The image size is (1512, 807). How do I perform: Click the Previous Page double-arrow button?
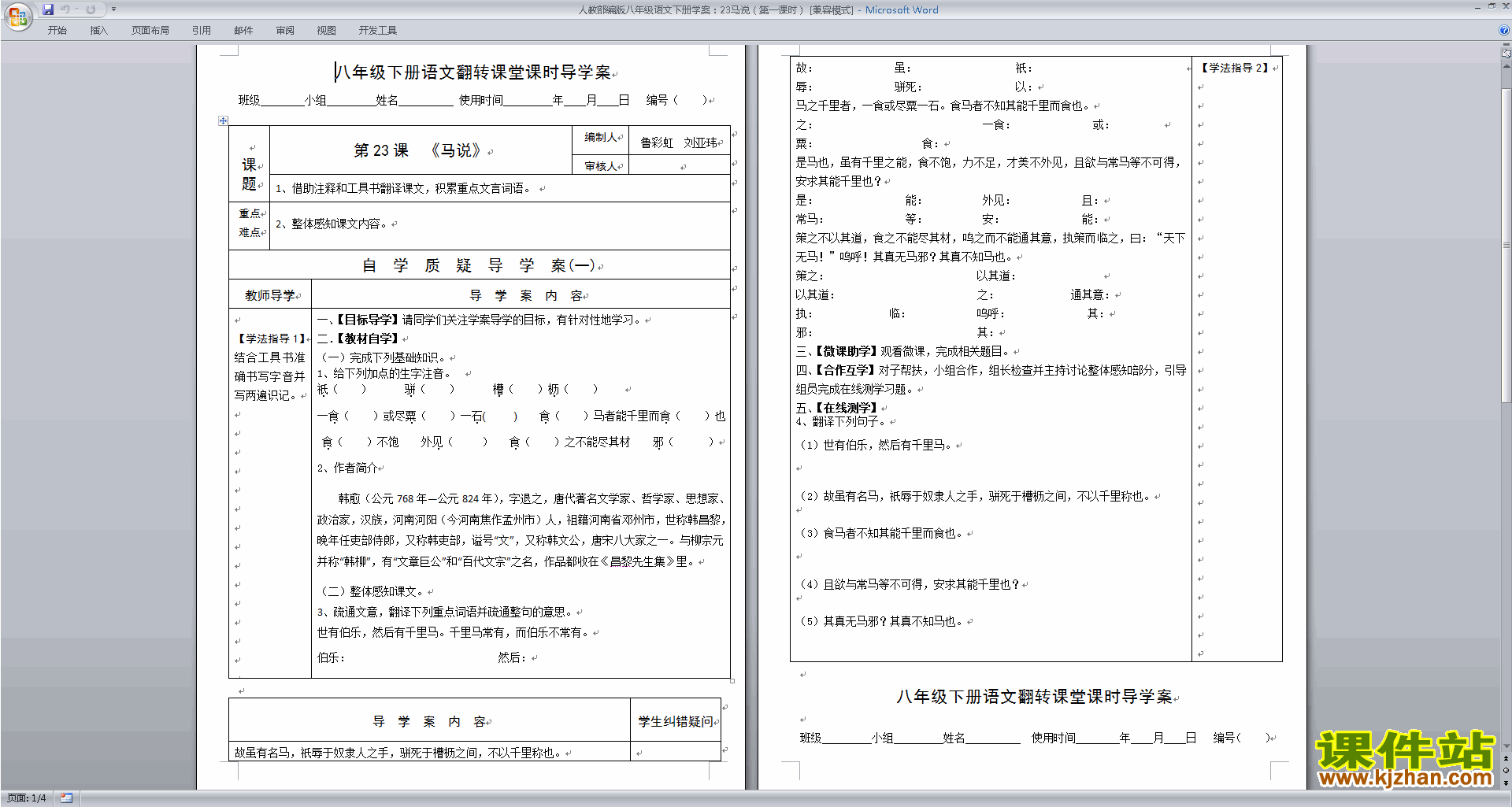[1506, 758]
